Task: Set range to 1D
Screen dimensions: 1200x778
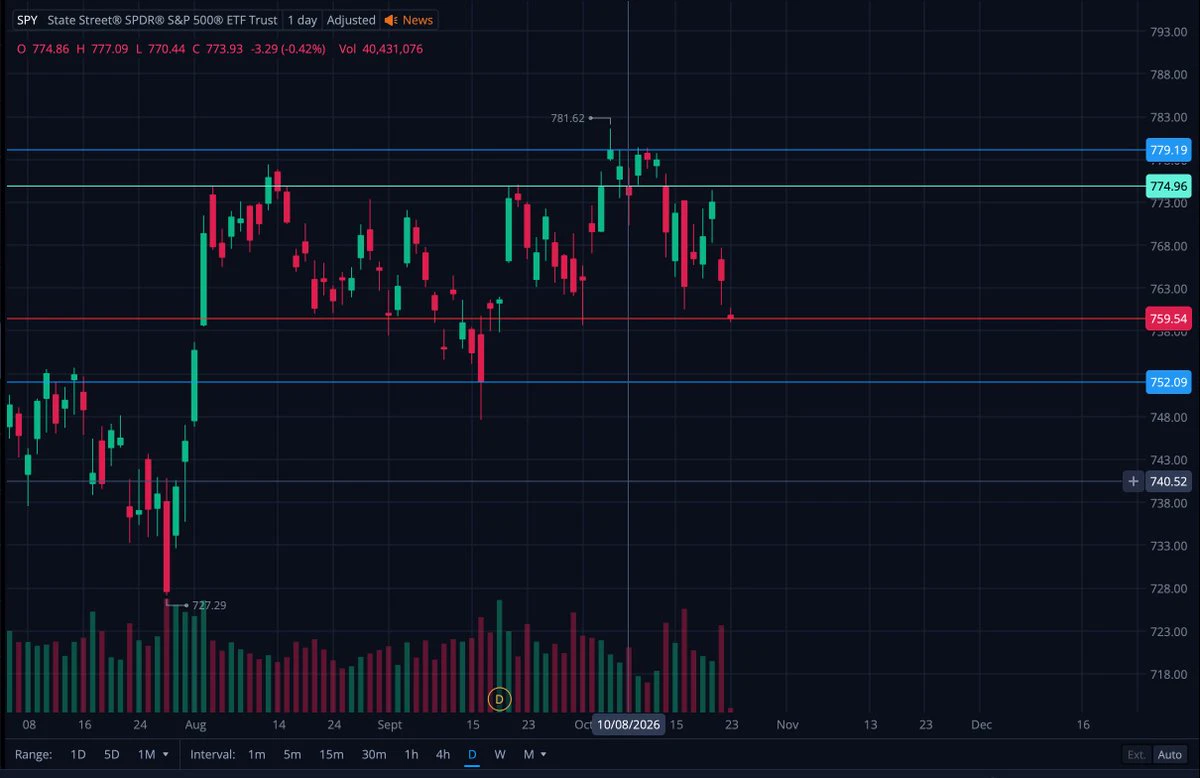Action: pos(77,755)
